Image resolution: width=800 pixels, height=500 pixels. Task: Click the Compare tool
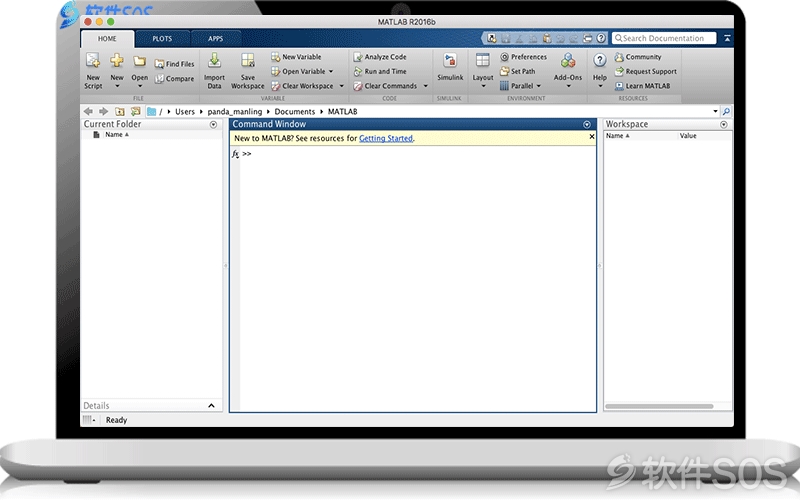[x=174, y=79]
